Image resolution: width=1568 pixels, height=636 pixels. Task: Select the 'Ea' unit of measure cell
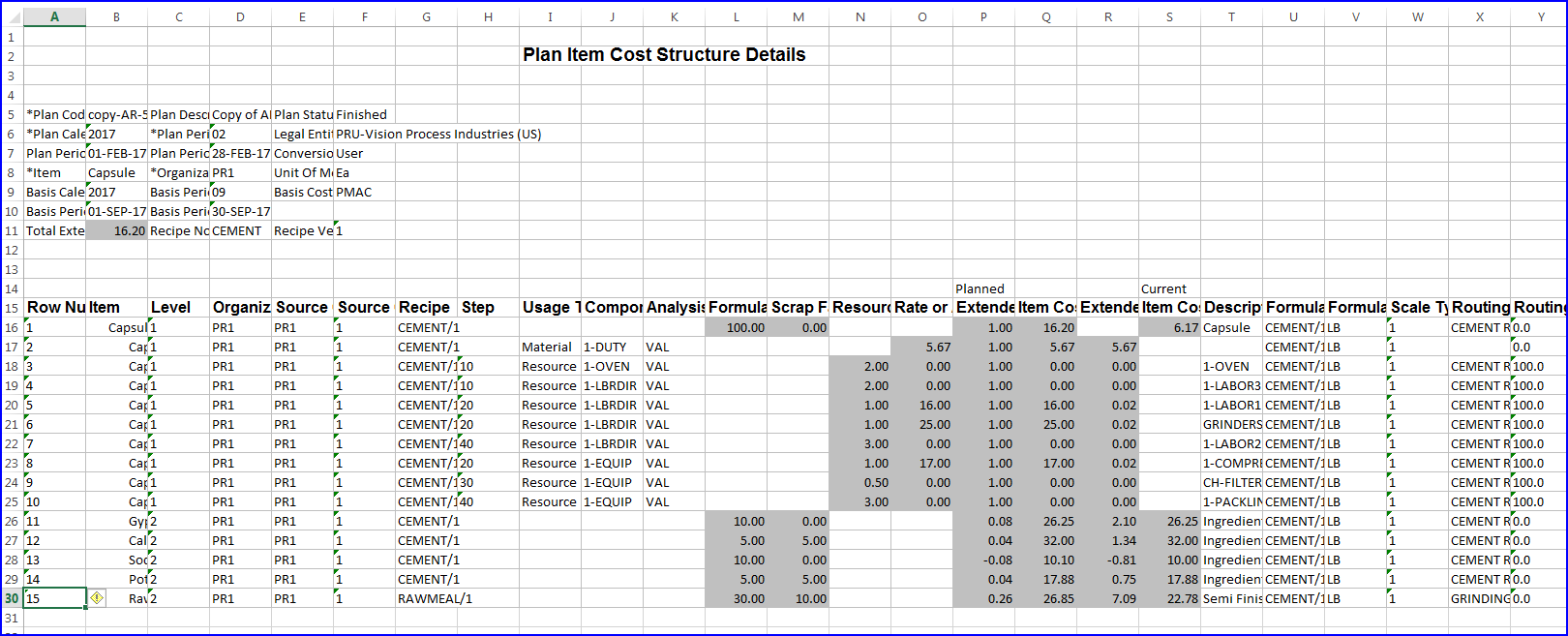click(364, 172)
